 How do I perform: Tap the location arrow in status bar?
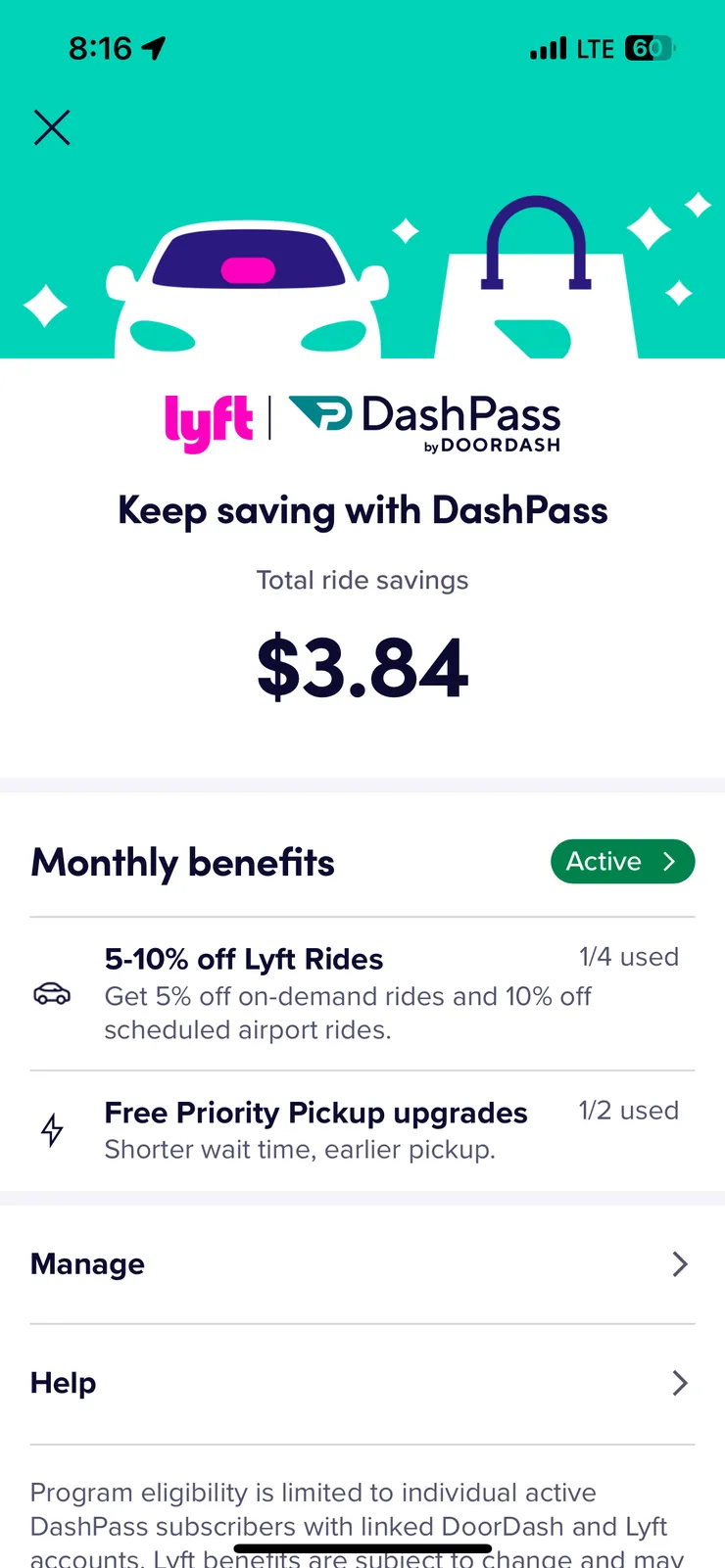(x=154, y=48)
